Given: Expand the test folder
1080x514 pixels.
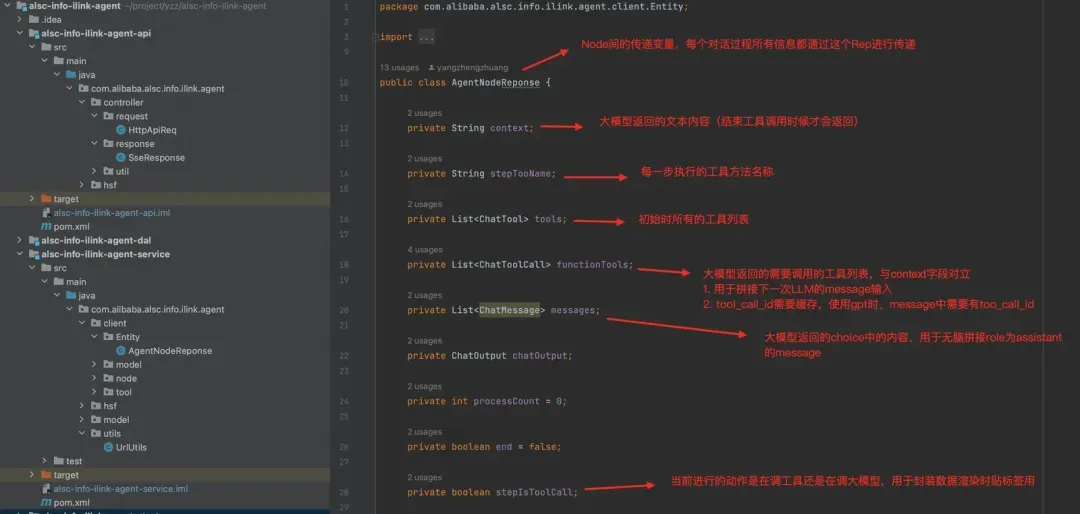Looking at the screenshot, I should (44, 461).
